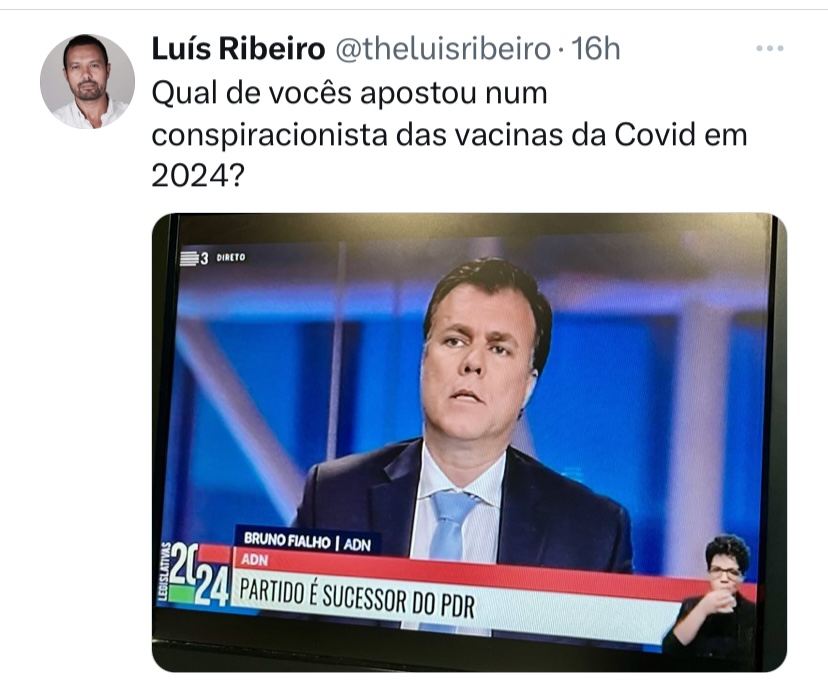Open the 16h timestamp link
Screen dimensions: 828x681
(596, 49)
